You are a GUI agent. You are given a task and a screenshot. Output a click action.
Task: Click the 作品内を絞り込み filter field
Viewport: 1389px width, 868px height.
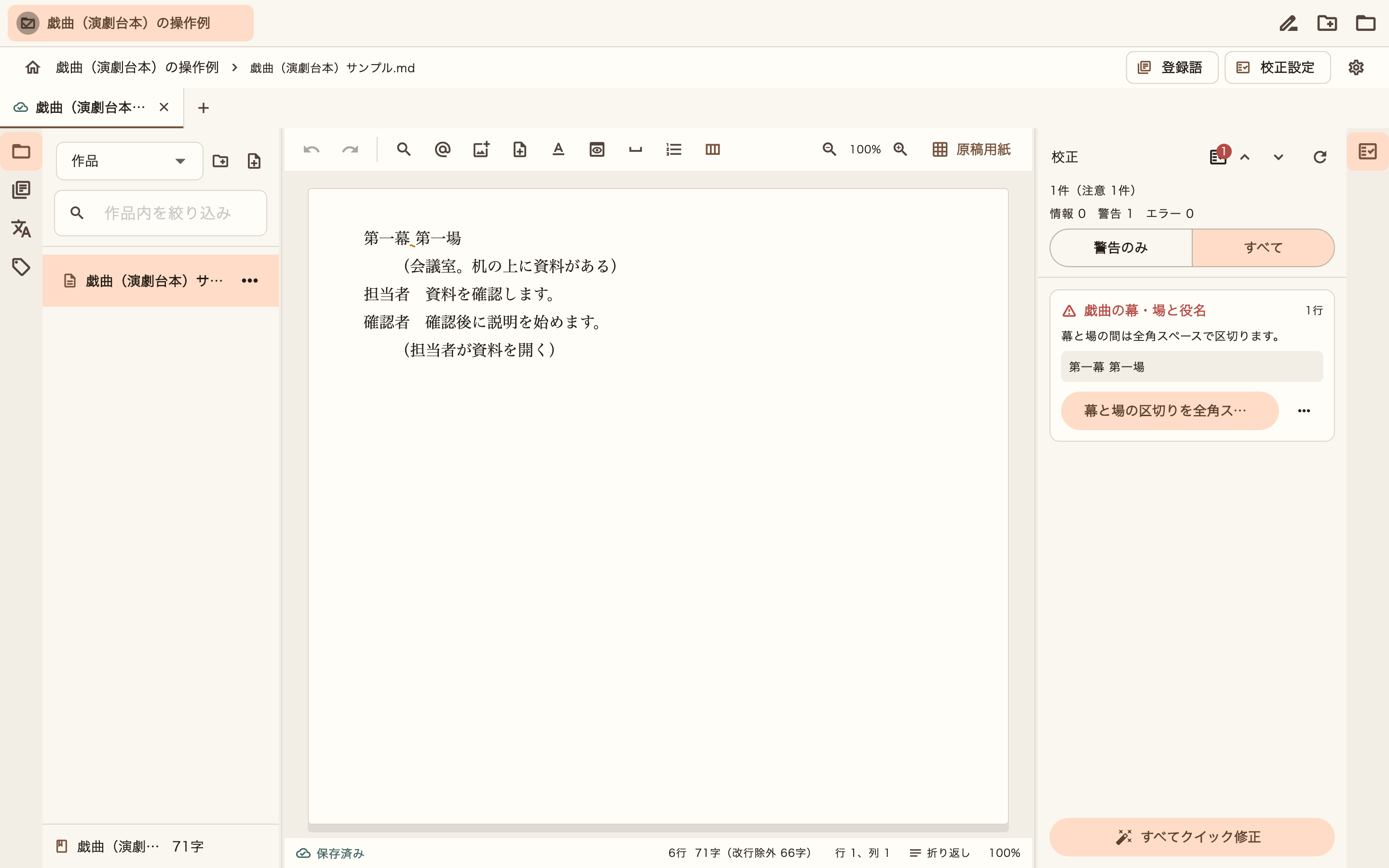[x=161, y=213]
